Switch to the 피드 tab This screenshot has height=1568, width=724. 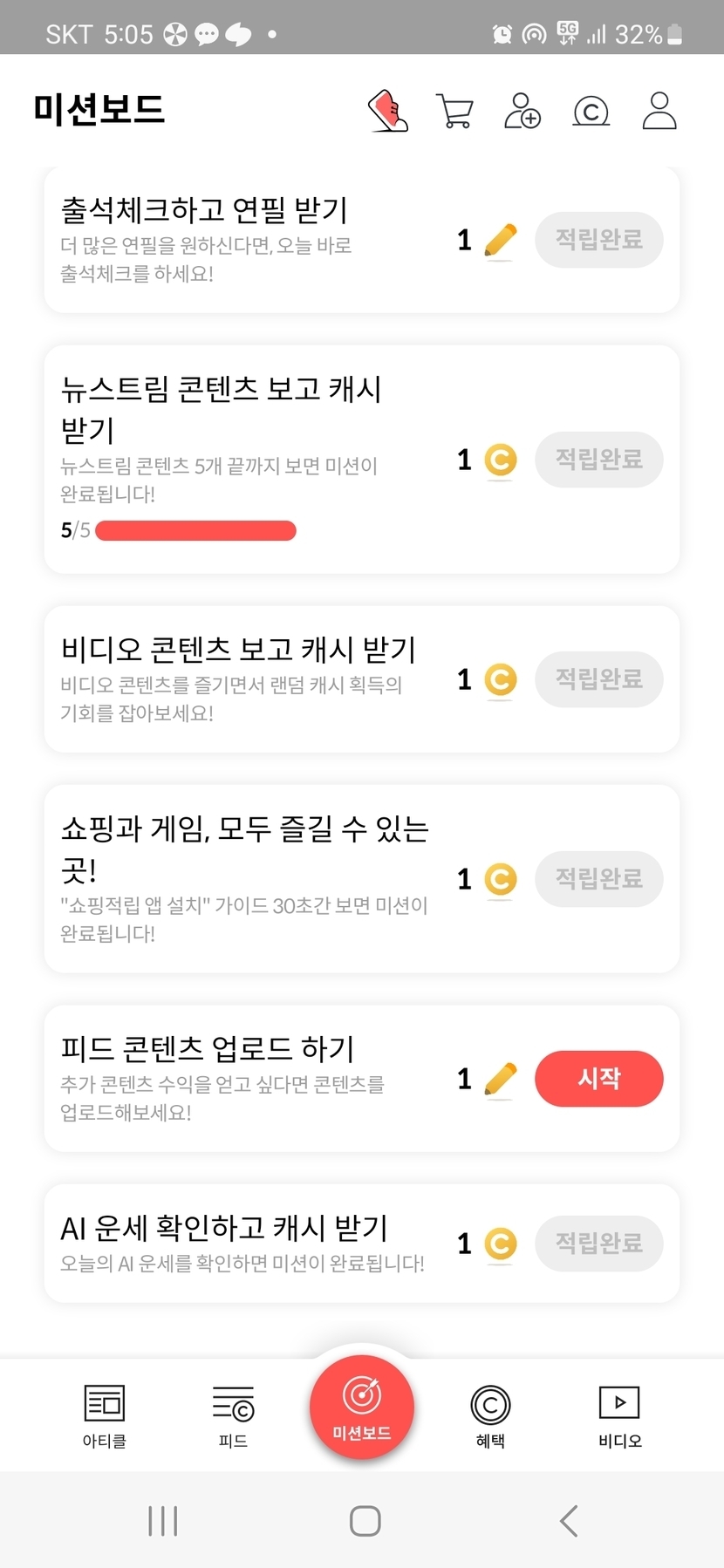coord(233,1415)
